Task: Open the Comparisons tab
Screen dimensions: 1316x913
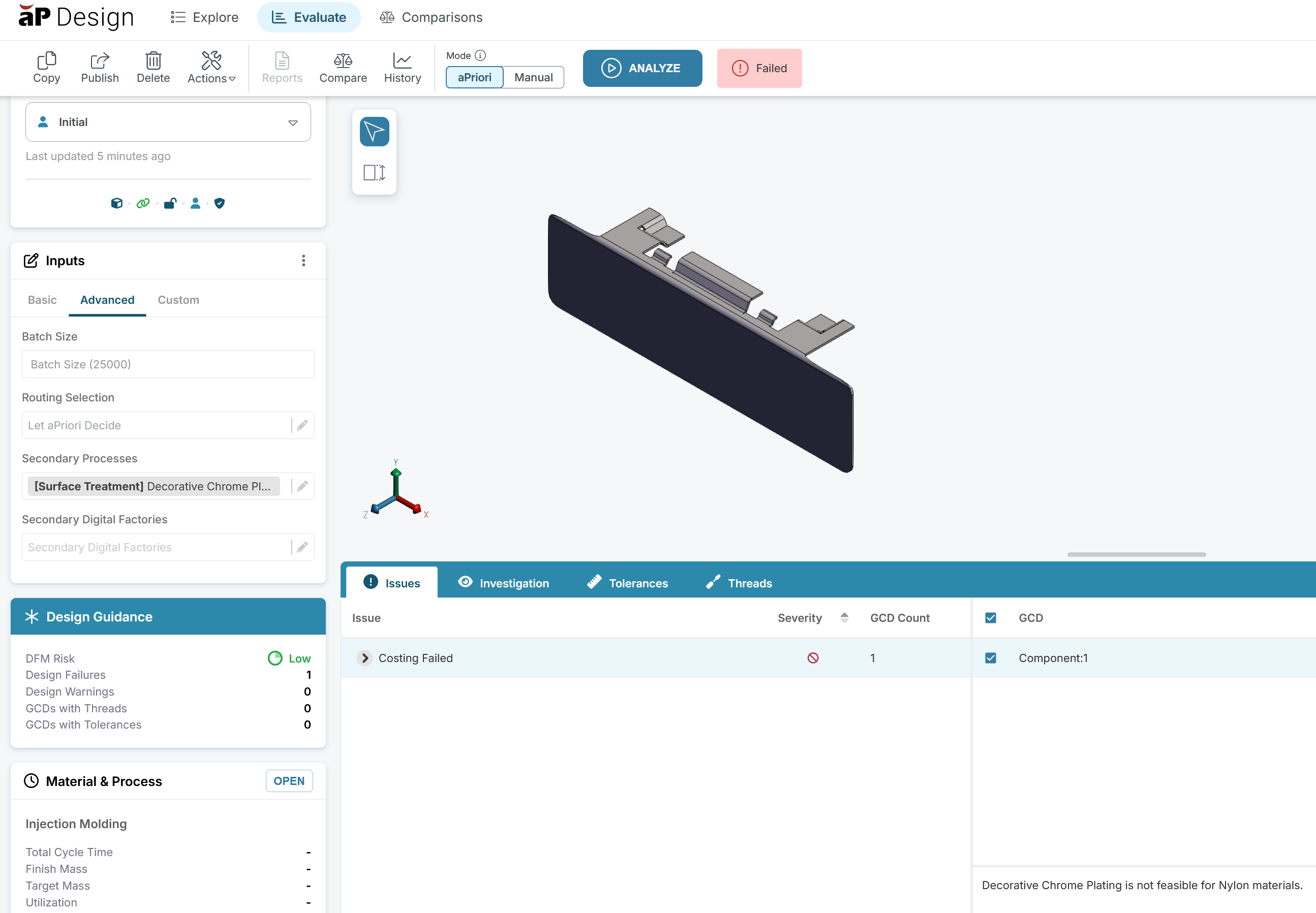Action: (x=431, y=17)
